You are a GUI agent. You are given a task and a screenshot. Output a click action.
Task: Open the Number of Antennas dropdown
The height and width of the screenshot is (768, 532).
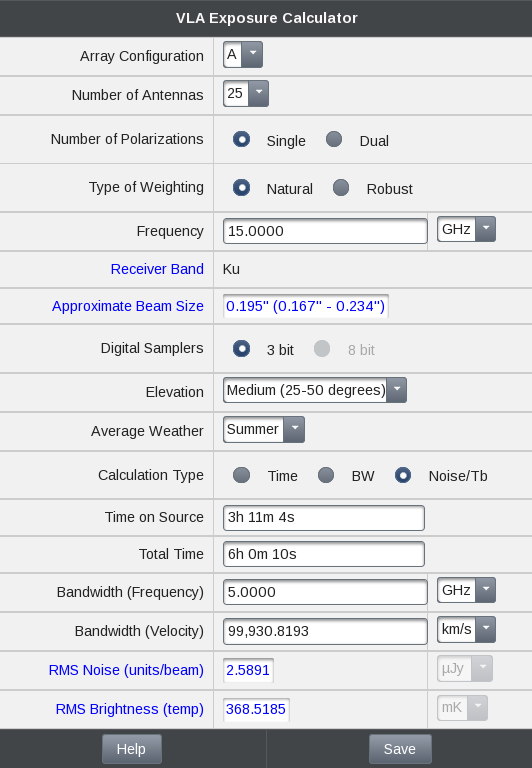click(246, 94)
